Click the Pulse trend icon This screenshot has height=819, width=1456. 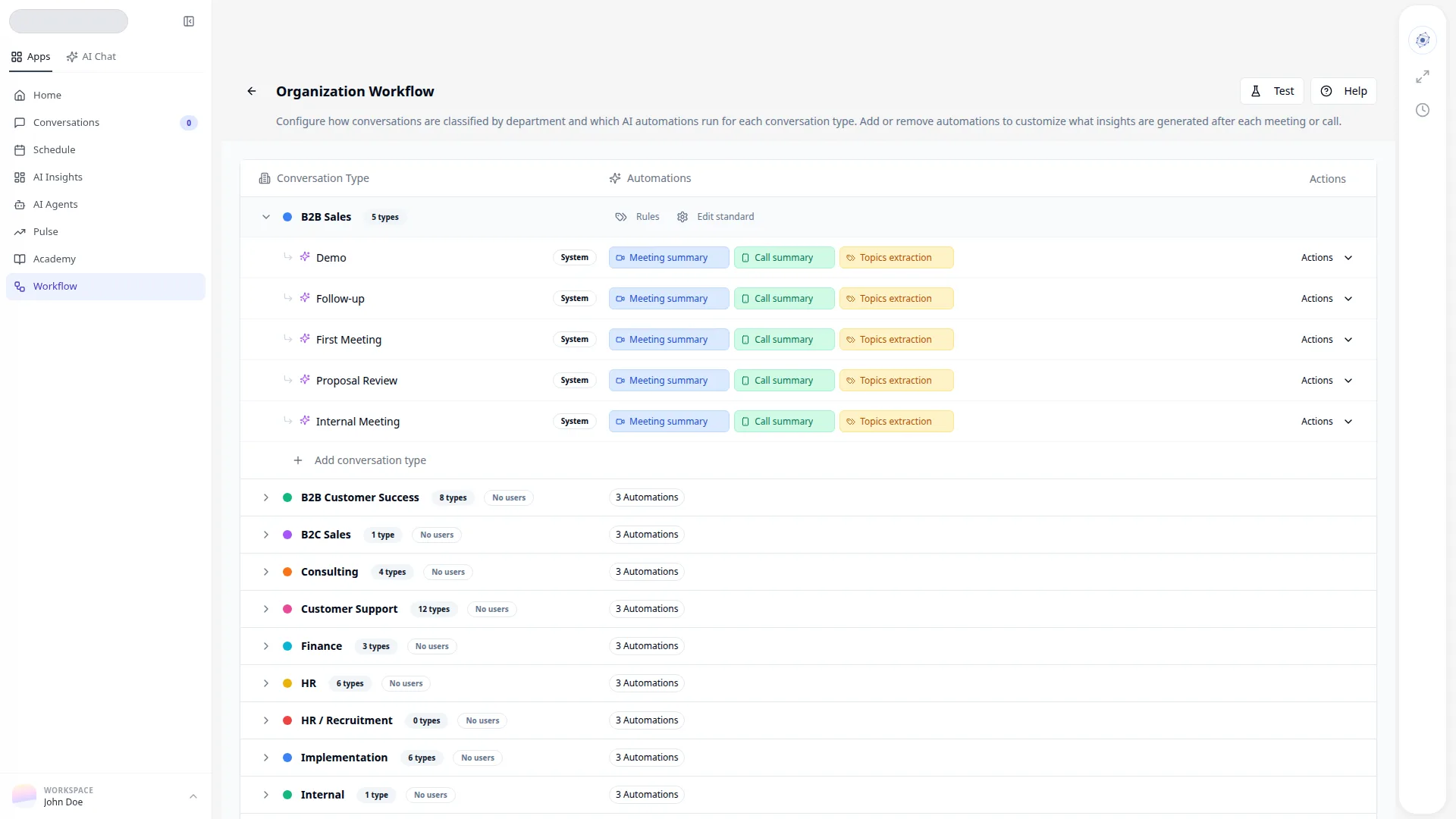point(20,232)
